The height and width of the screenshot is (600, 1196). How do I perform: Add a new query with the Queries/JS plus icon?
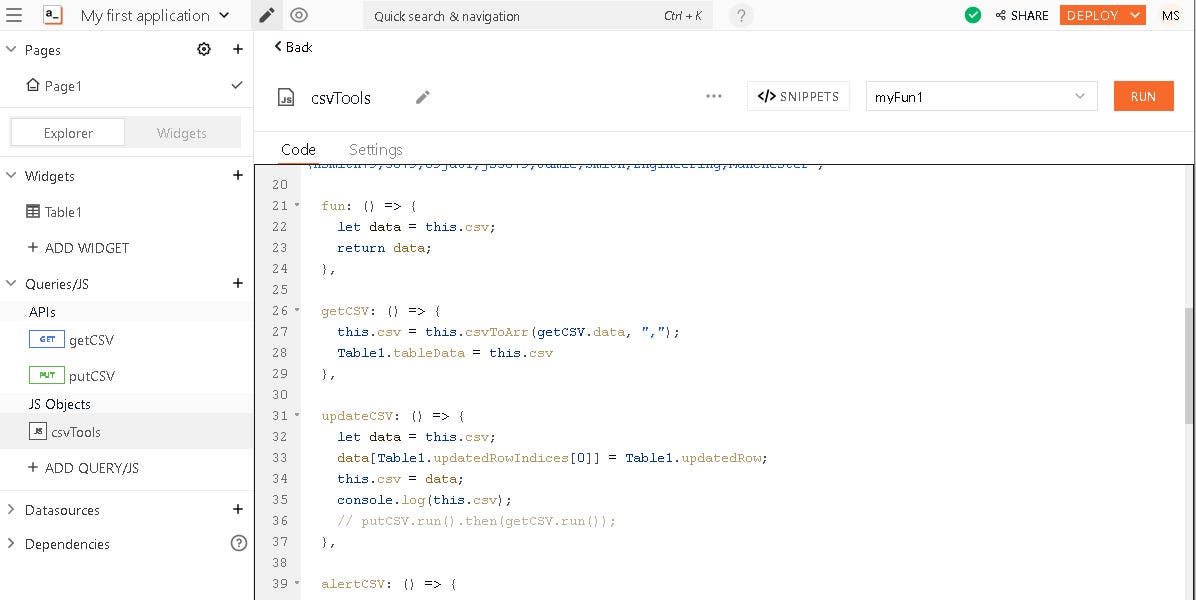[x=237, y=283]
